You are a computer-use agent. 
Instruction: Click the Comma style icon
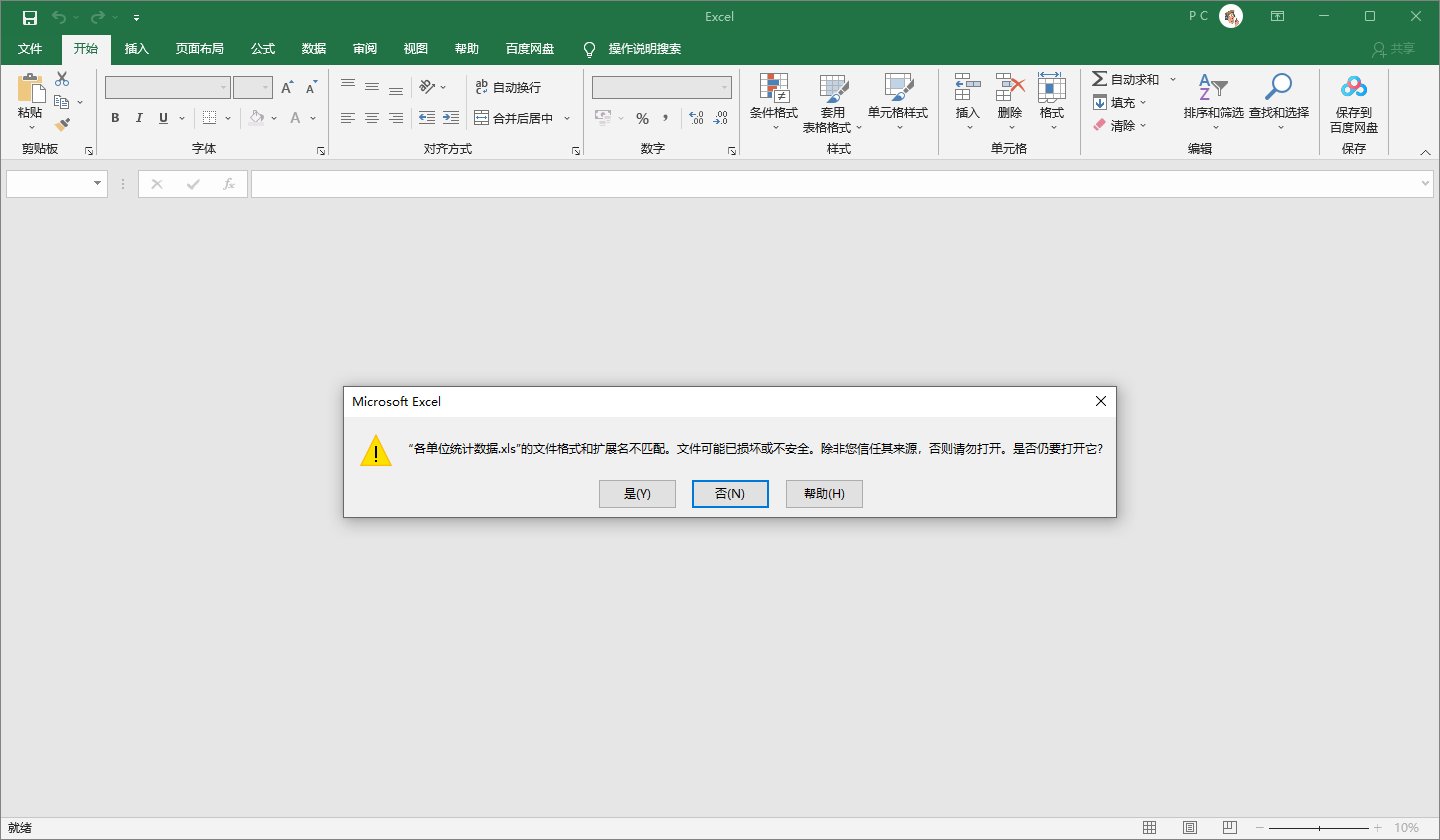[665, 118]
